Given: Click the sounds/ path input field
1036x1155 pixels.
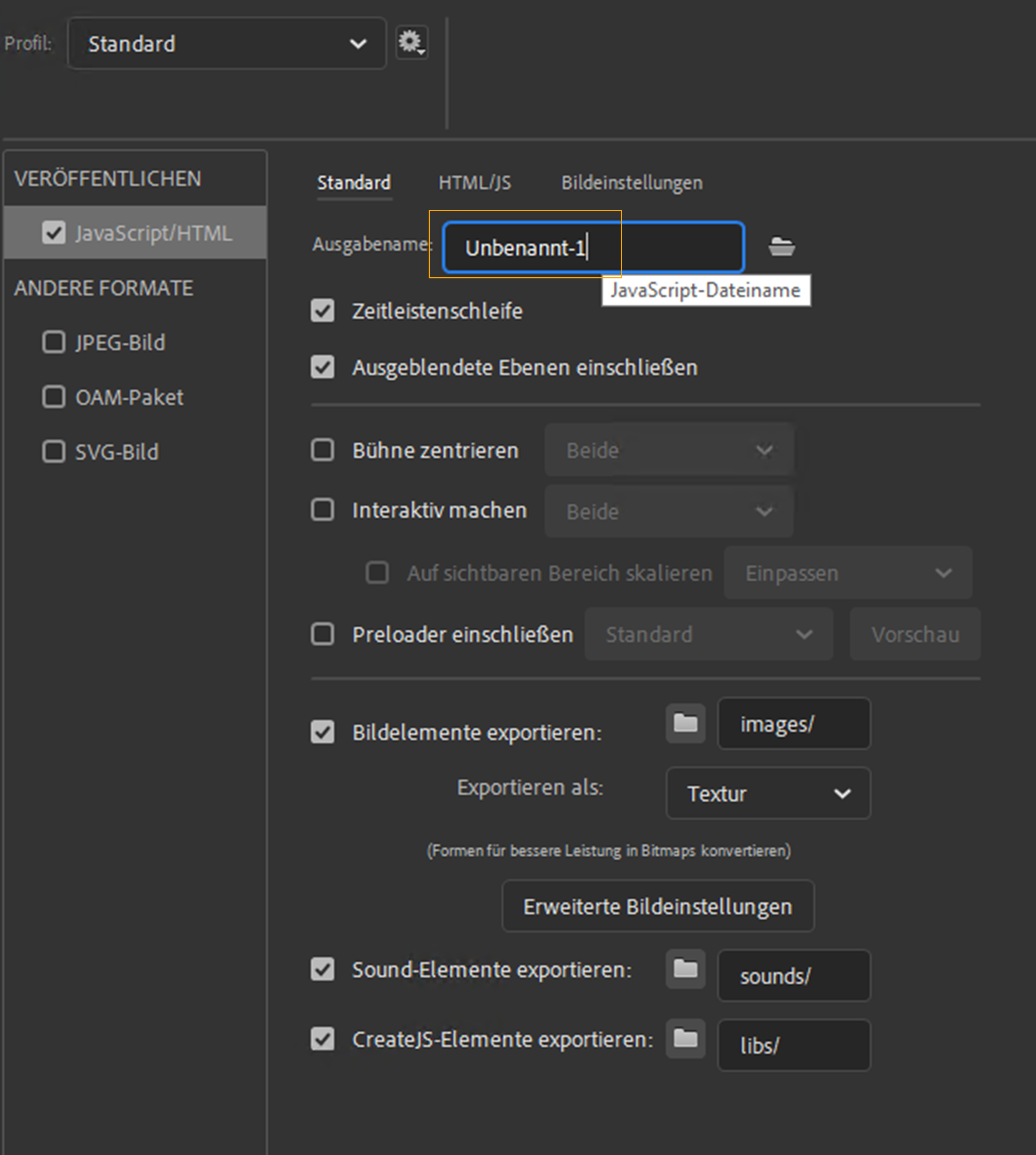Looking at the screenshot, I should pos(793,976).
